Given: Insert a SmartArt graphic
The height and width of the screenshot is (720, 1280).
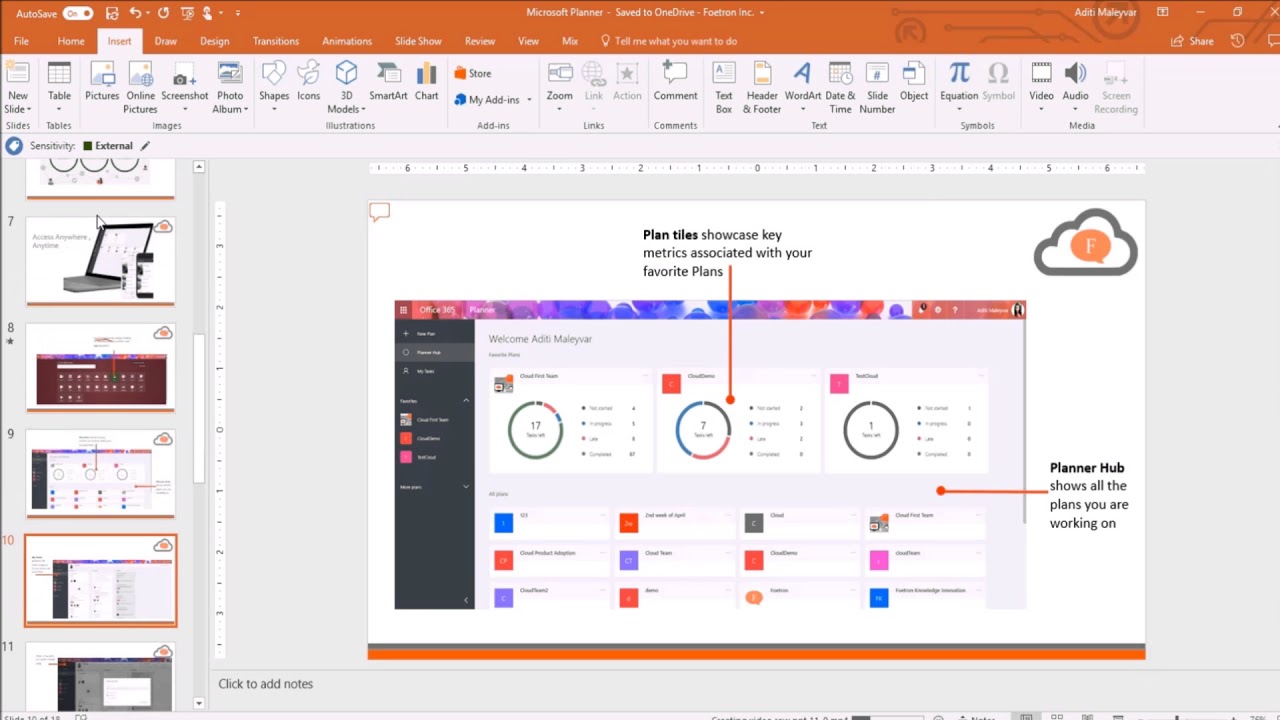Looking at the screenshot, I should (x=388, y=81).
